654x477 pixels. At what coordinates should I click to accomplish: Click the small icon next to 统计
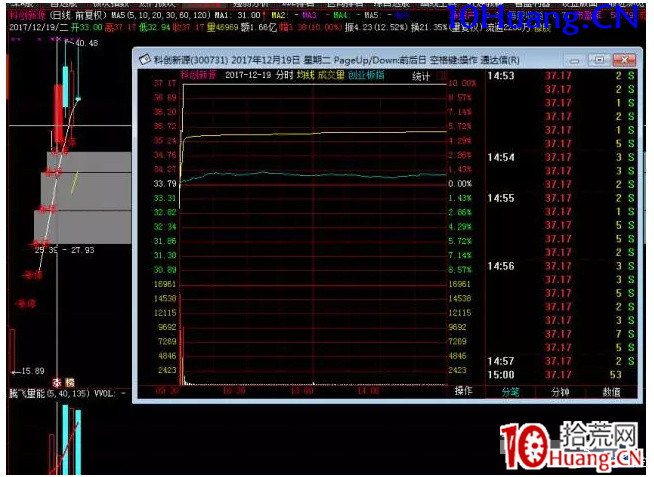click(x=441, y=76)
